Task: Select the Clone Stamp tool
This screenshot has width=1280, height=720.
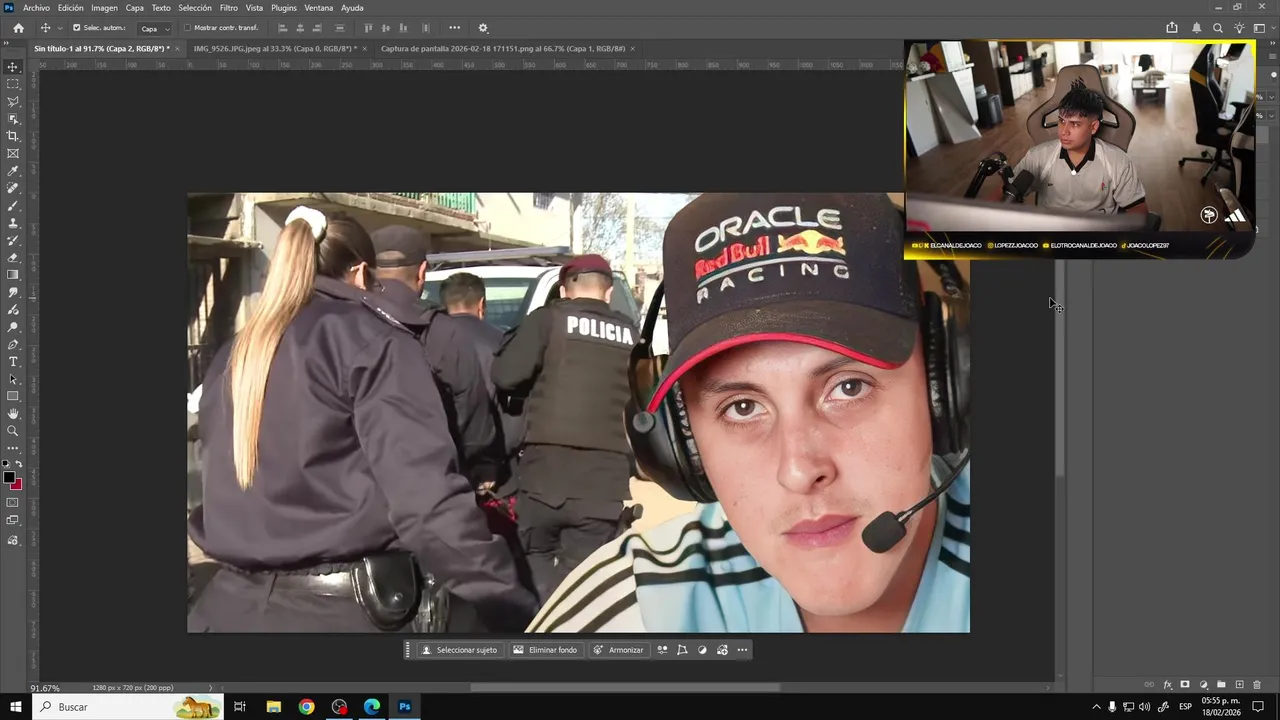Action: click(13, 223)
